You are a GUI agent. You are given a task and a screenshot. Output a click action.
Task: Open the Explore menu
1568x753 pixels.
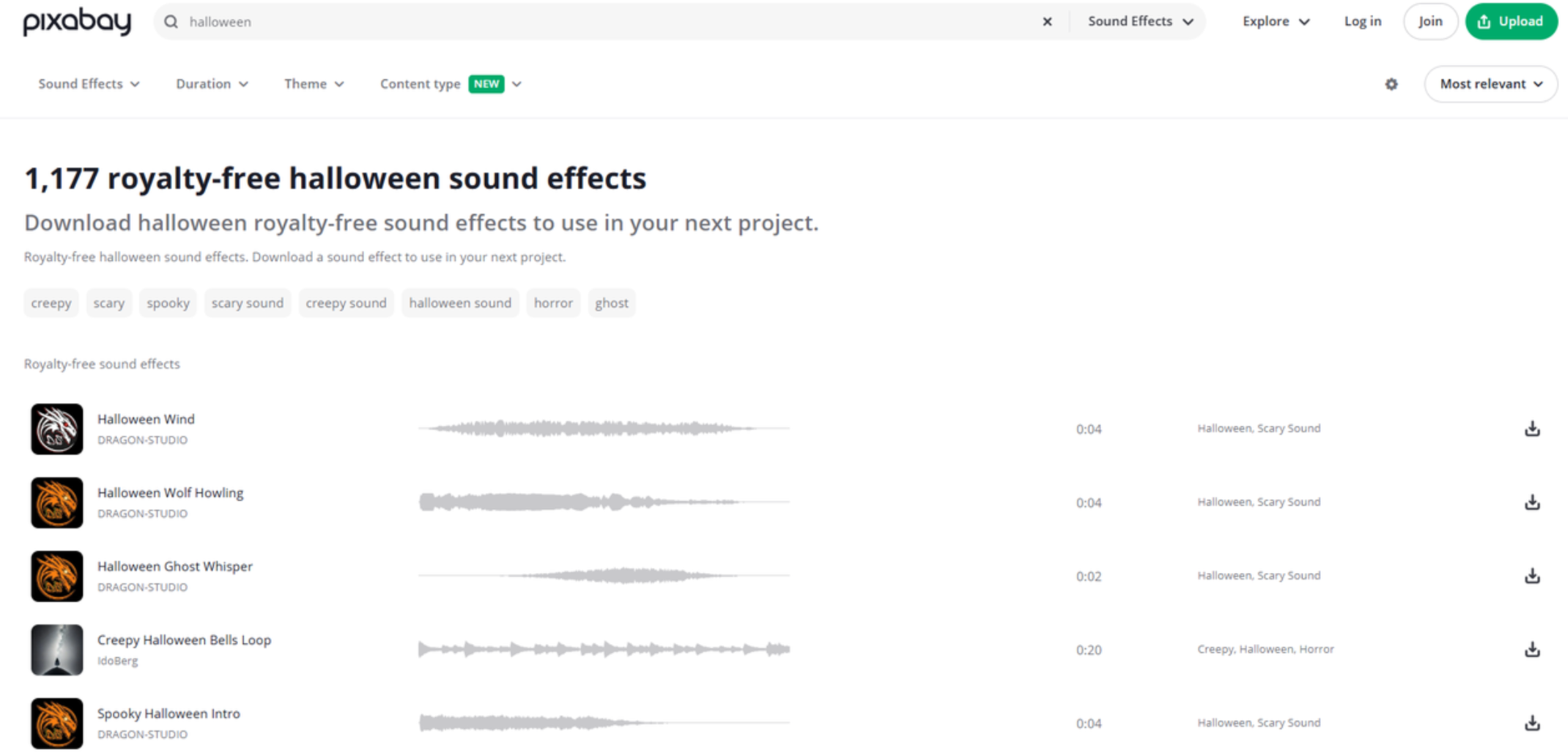pyautogui.click(x=1276, y=22)
